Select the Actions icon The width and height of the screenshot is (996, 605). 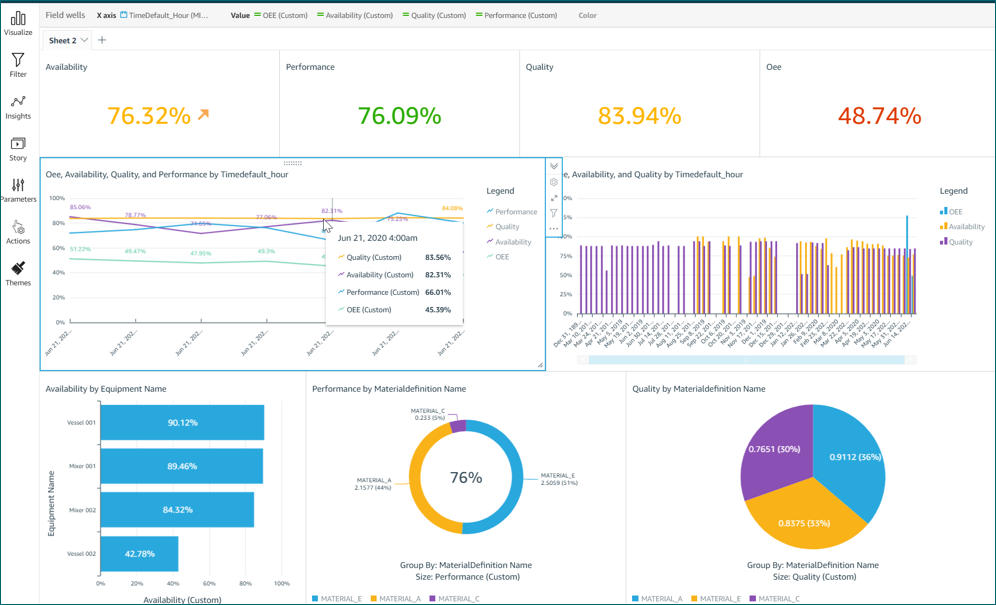[x=18, y=232]
